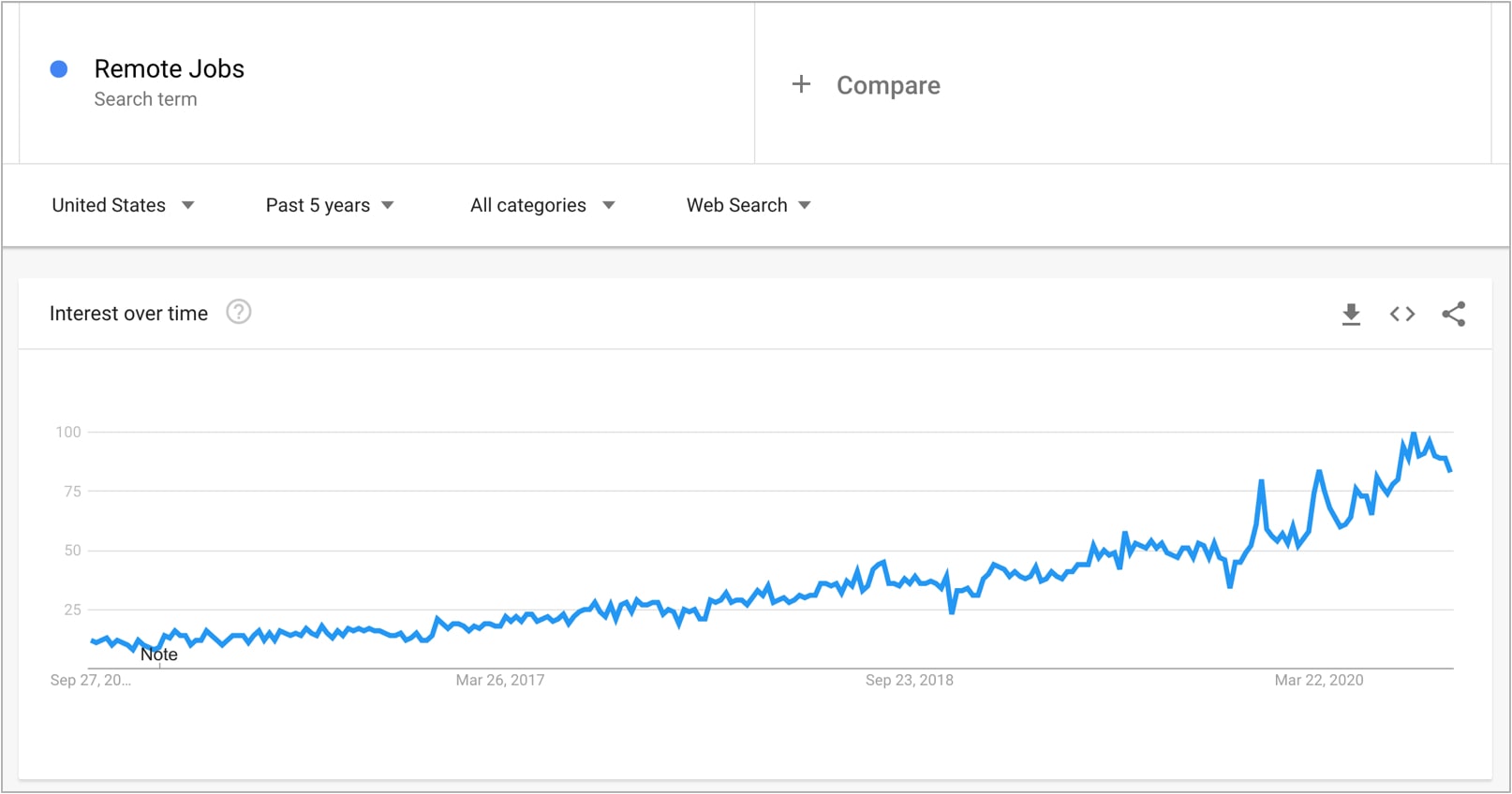This screenshot has width=1512, height=794.
Task: Open help for Interest over time
Action: (x=239, y=312)
